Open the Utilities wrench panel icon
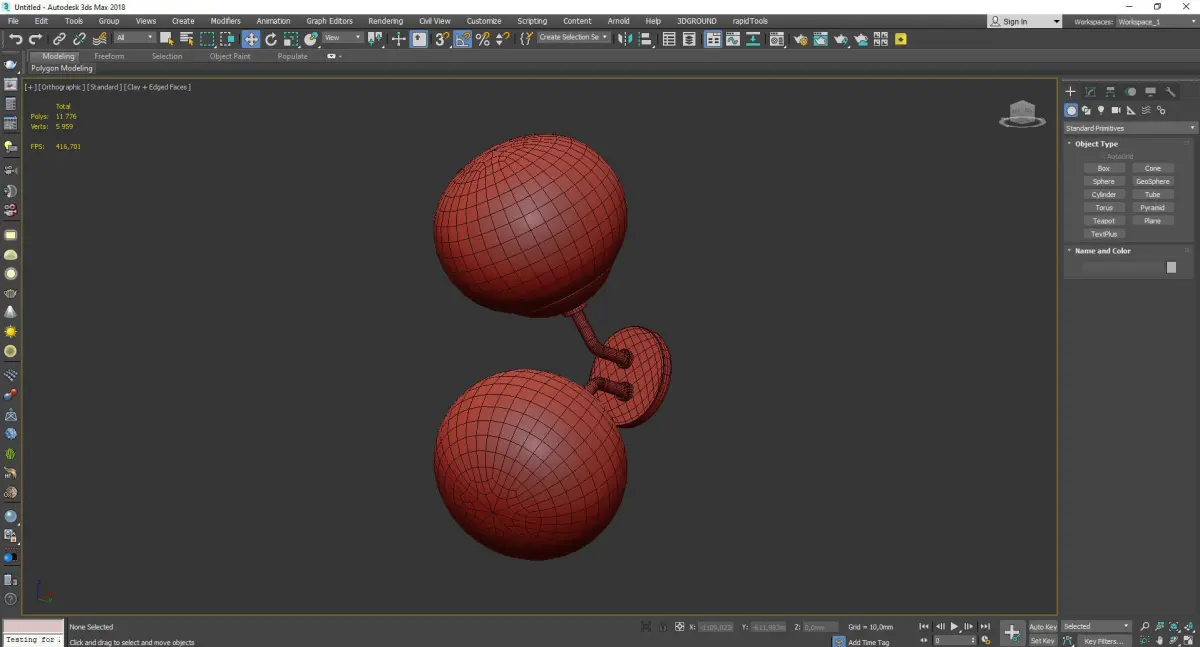The image size is (1200, 647). [1171, 92]
